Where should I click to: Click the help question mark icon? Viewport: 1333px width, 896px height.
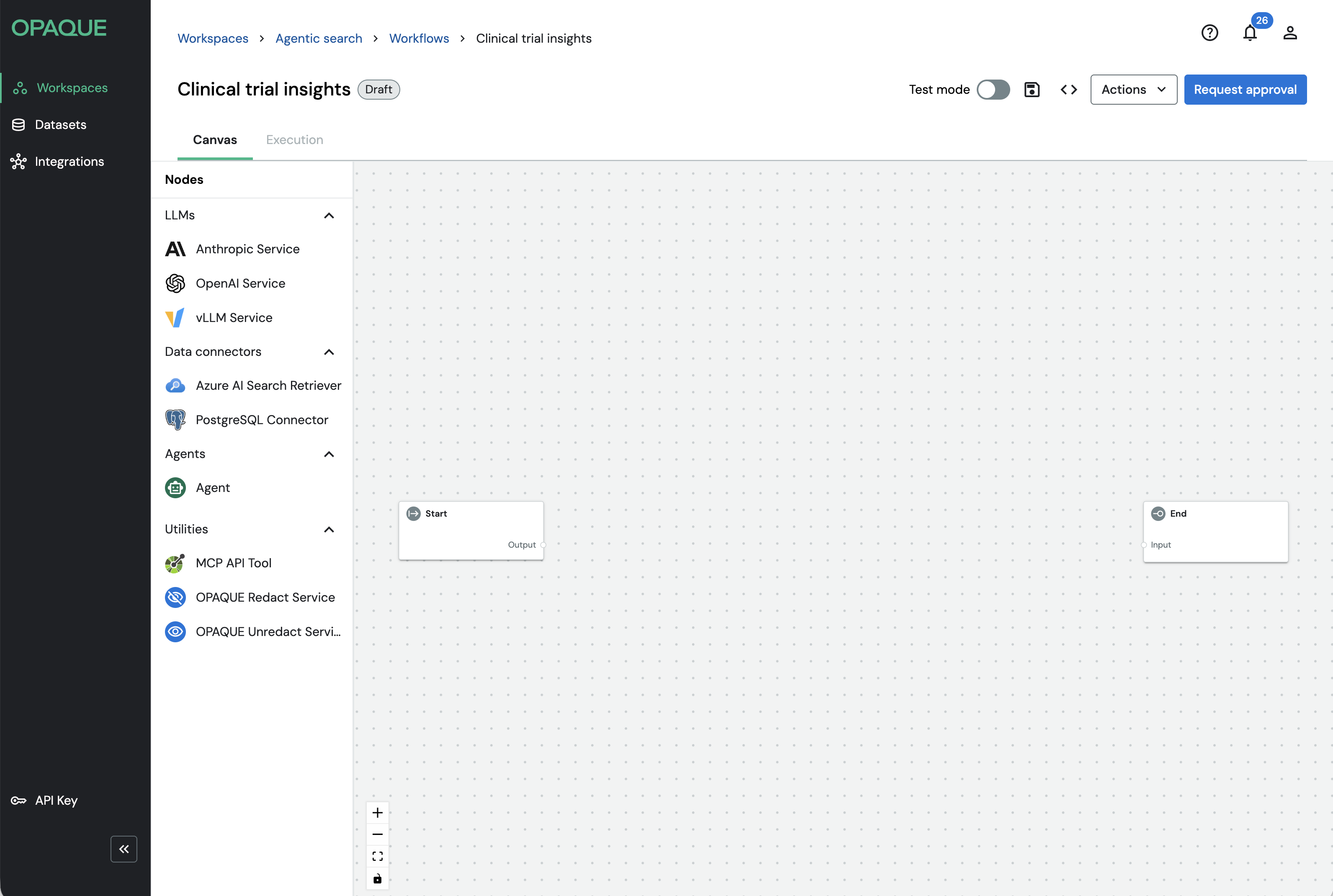pyautogui.click(x=1209, y=33)
